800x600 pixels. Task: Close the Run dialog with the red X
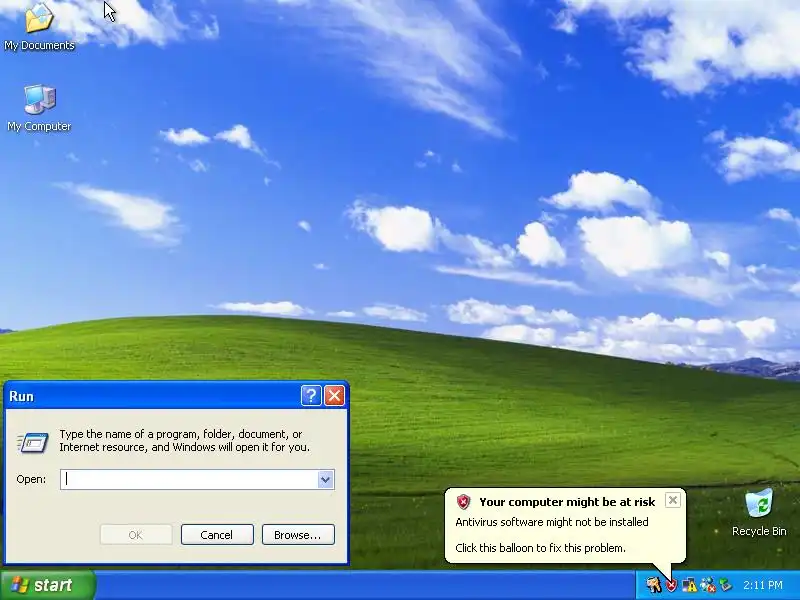click(335, 395)
